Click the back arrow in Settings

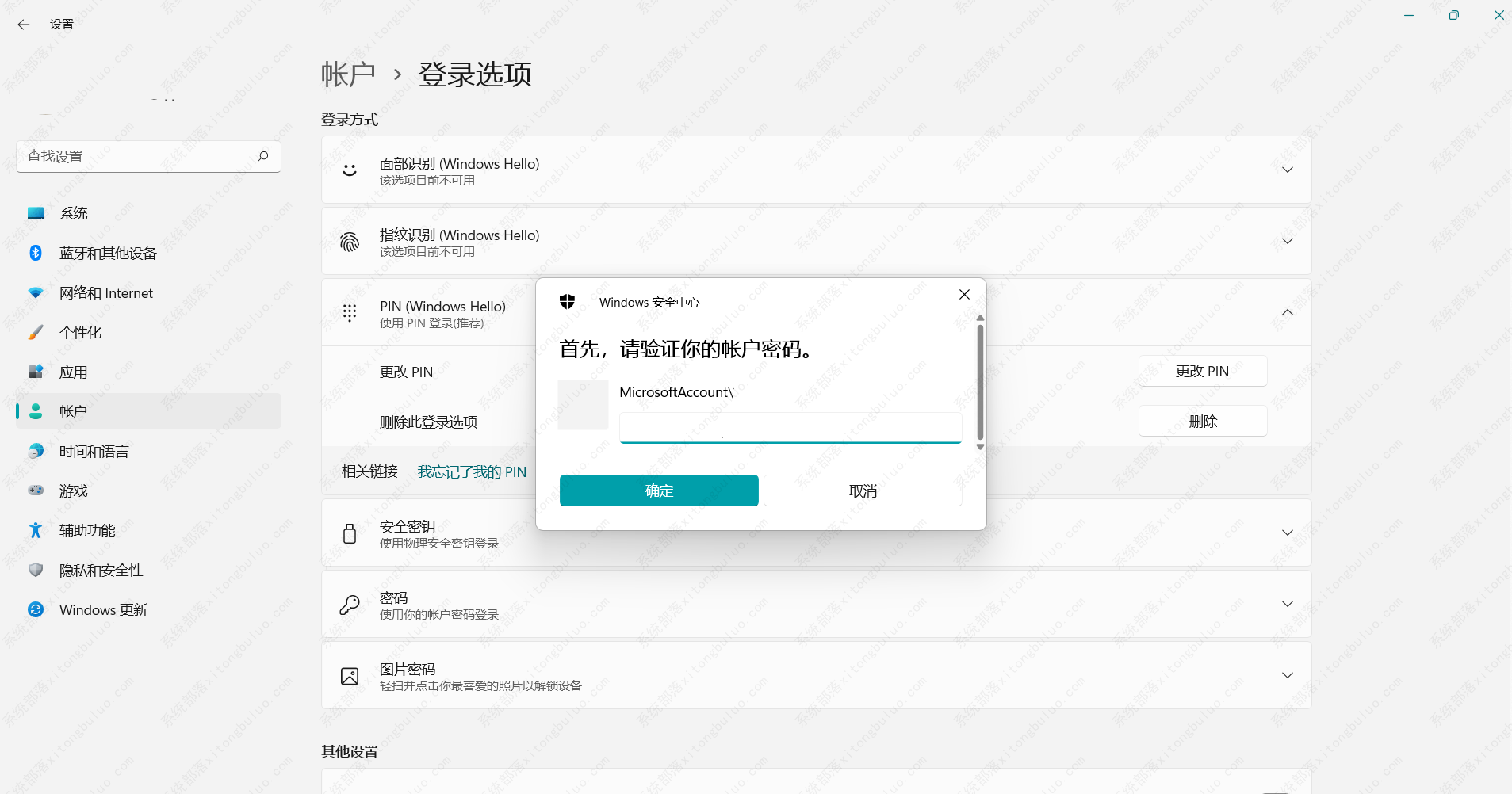pos(23,25)
